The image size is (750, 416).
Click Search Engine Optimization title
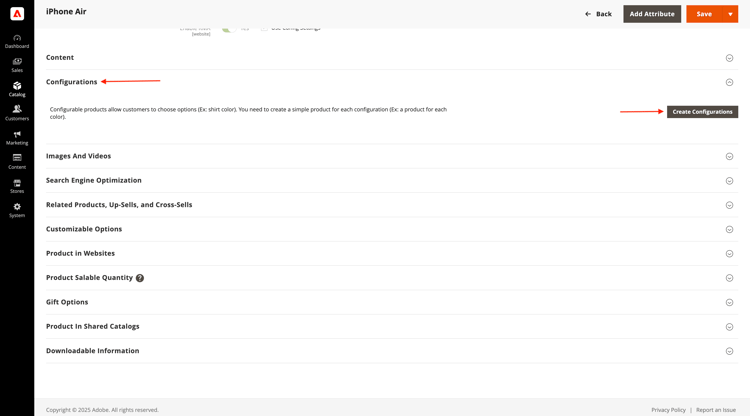(x=94, y=180)
